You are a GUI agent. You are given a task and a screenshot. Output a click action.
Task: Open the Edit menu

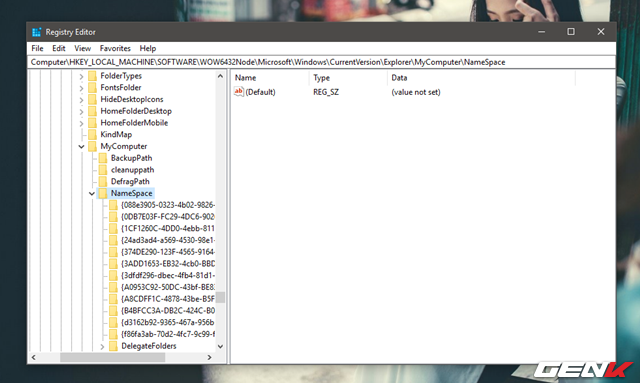click(58, 48)
